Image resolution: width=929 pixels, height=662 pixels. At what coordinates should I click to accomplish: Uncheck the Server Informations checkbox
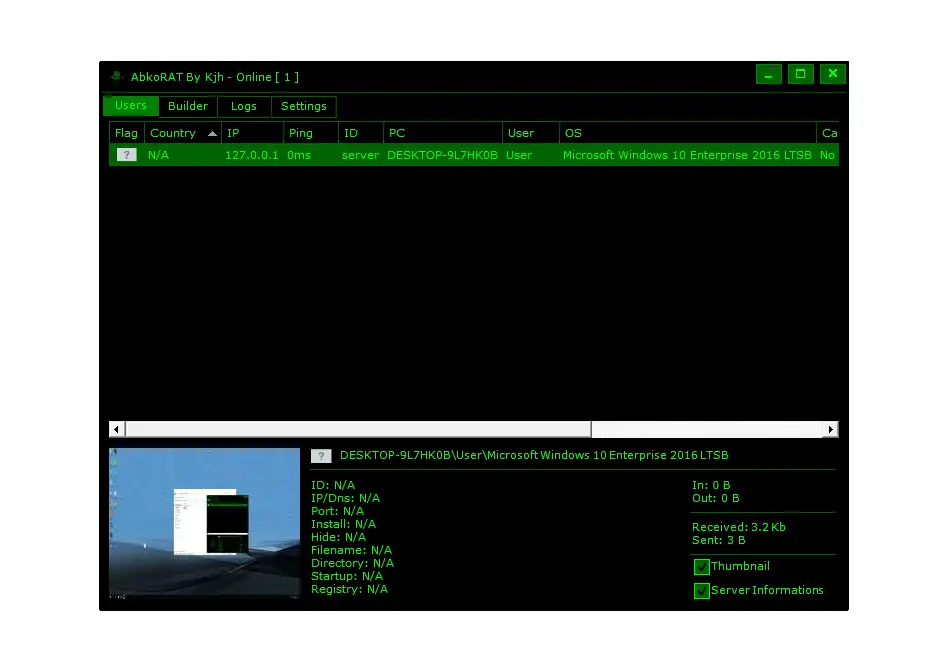click(x=702, y=591)
